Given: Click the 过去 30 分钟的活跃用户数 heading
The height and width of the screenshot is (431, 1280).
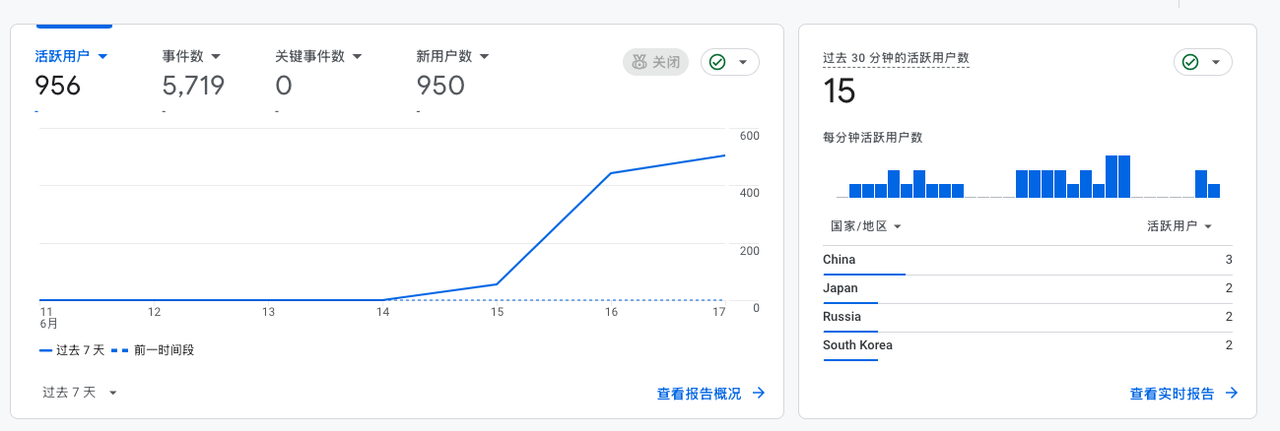Looking at the screenshot, I should tap(896, 58).
